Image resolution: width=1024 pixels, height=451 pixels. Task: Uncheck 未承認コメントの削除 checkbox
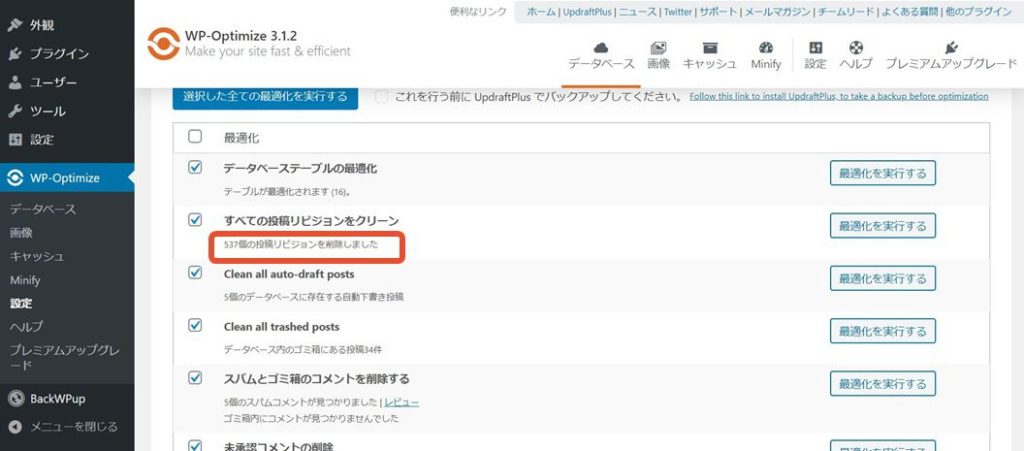coord(195,446)
